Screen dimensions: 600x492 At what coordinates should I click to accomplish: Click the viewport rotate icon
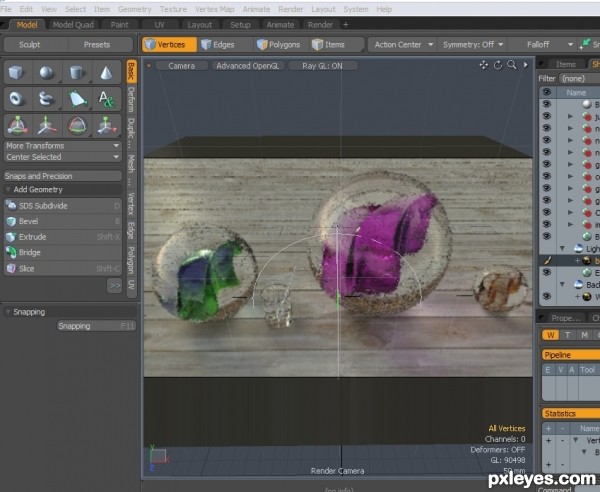tap(498, 65)
